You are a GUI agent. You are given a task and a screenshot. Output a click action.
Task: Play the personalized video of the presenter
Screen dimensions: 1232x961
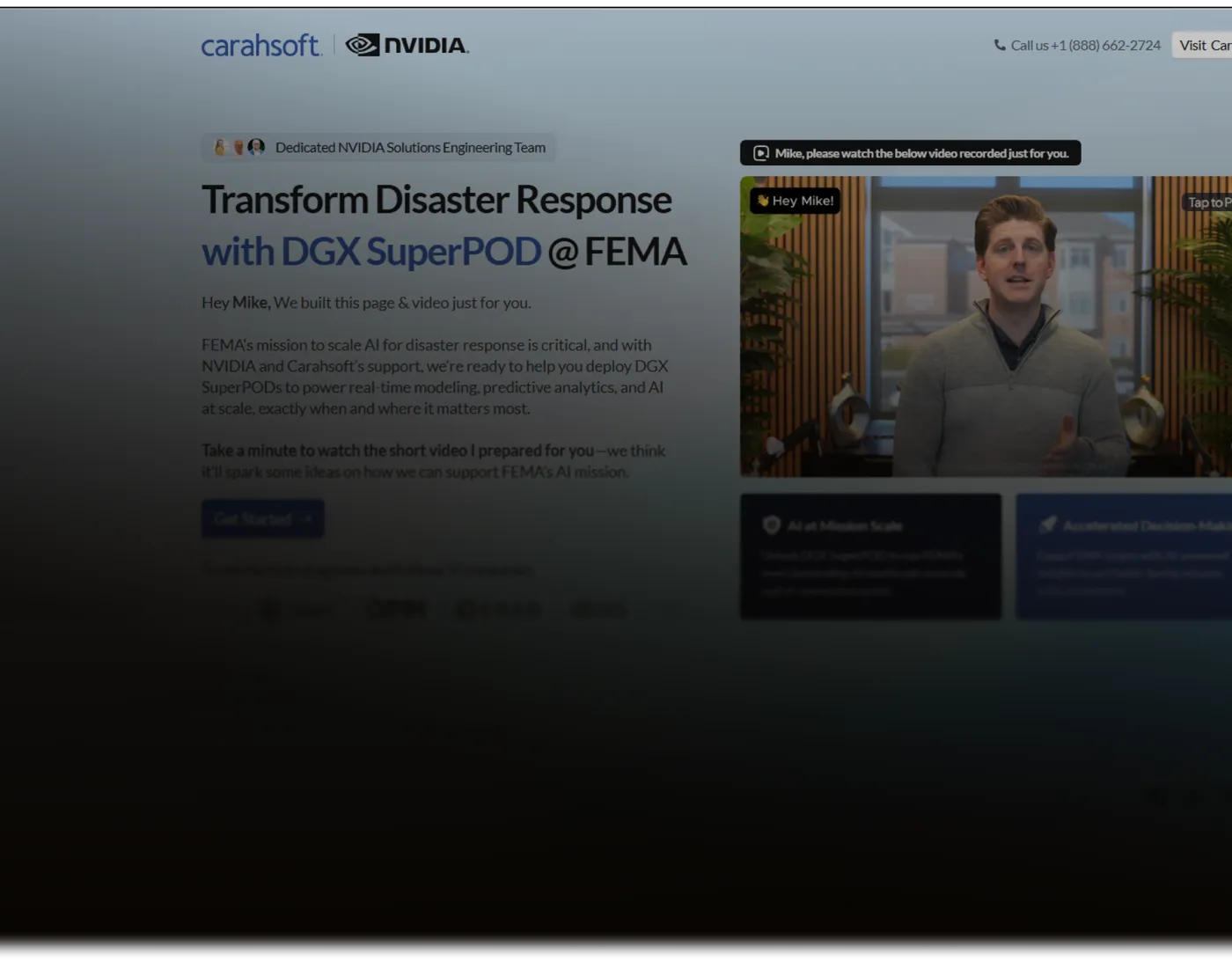pyautogui.click(x=986, y=326)
